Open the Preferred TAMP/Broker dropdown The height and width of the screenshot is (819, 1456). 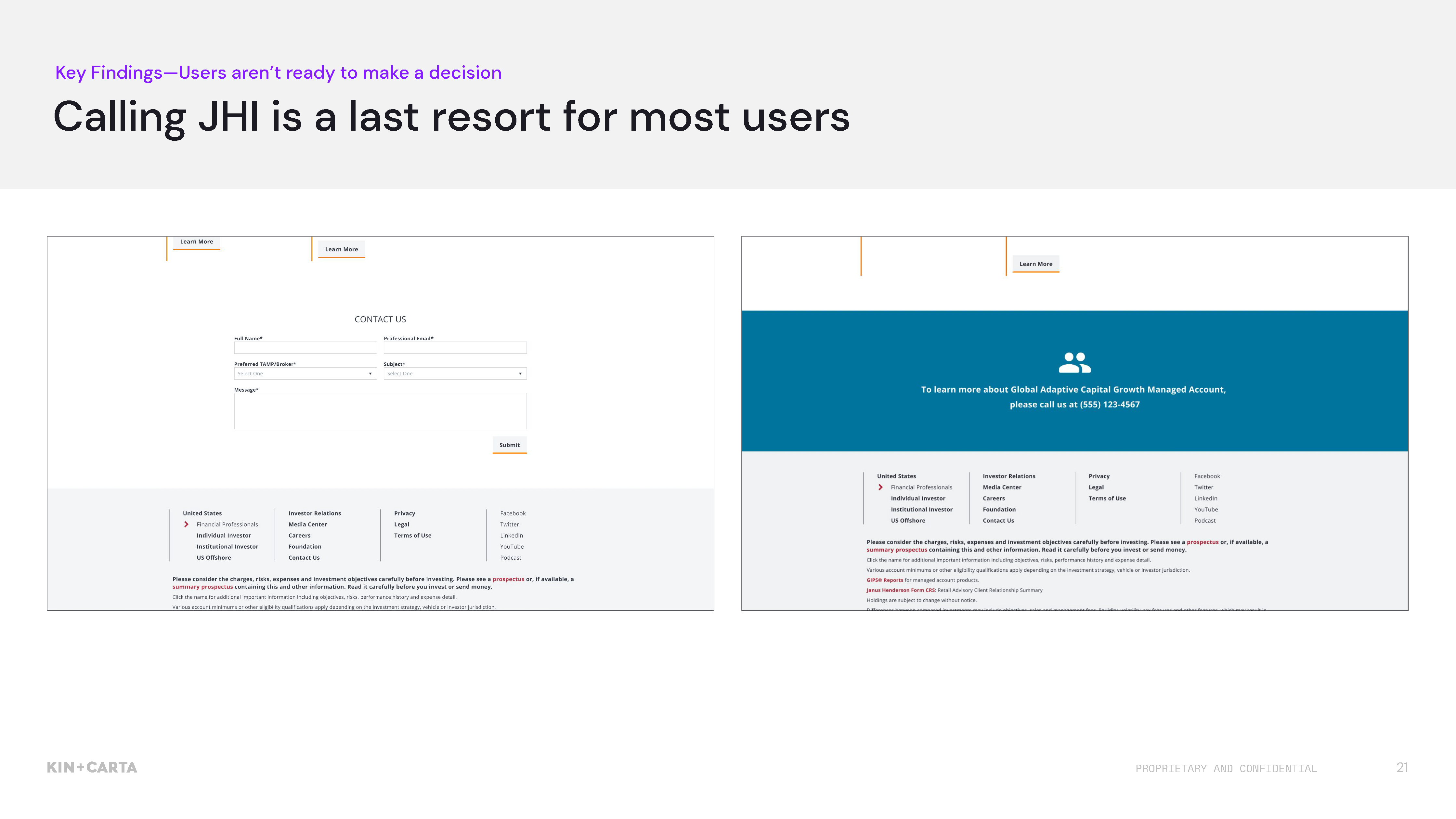(305, 374)
